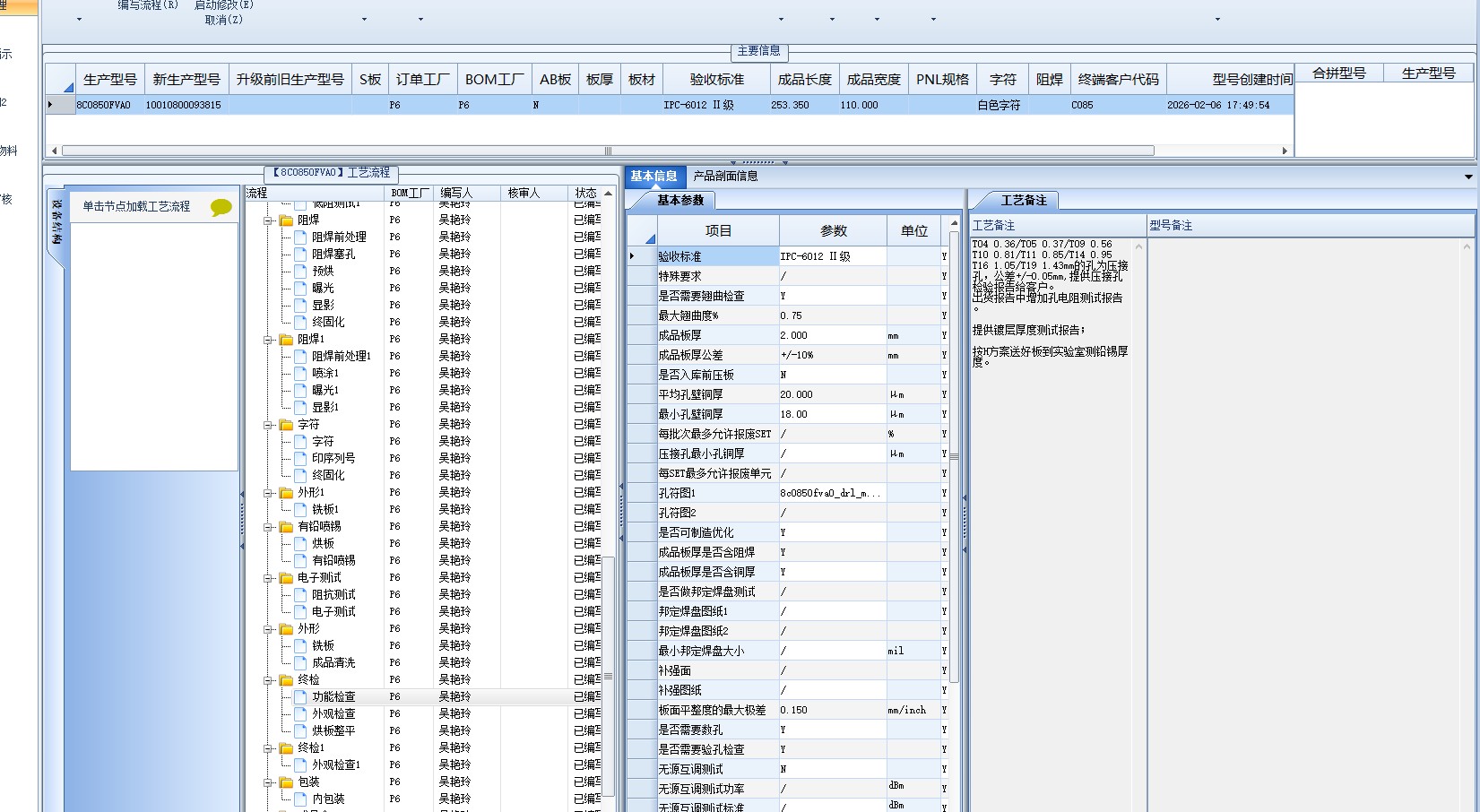Viewport: 1480px width, 812px height.
Task: Click the document icon of 印序列号
Action: pos(301,459)
